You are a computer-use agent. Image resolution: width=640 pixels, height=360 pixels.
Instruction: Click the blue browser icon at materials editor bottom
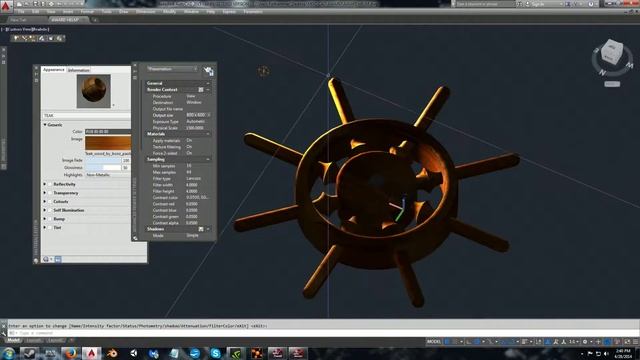[x=58, y=259]
